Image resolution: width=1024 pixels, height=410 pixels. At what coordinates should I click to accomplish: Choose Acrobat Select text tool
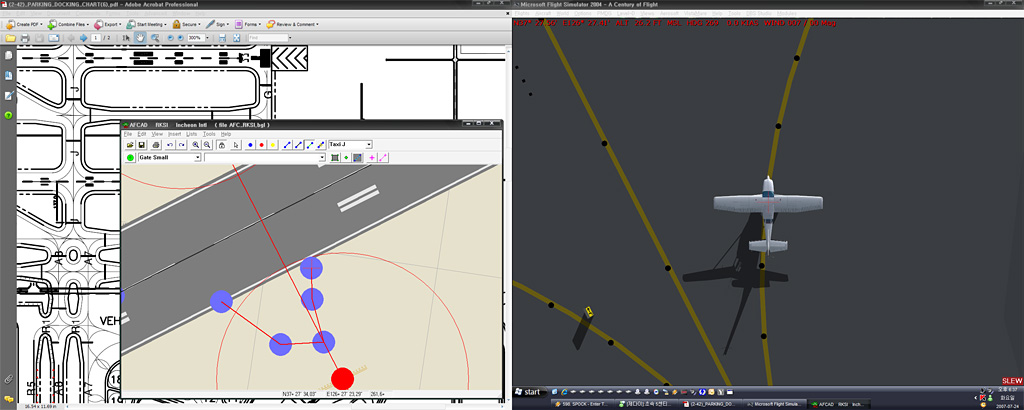click(126, 38)
